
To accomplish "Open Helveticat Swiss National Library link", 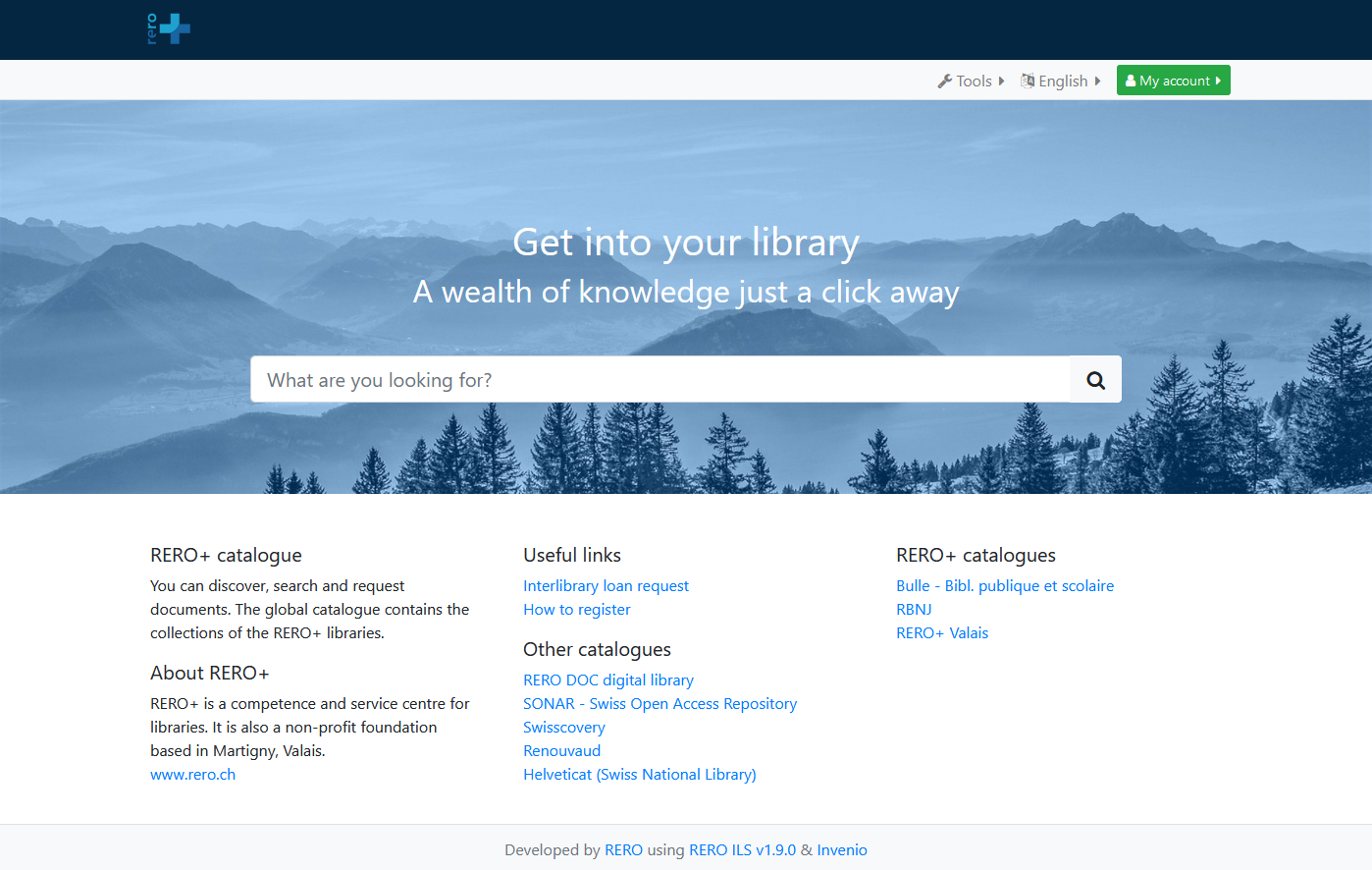I will tap(640, 775).
